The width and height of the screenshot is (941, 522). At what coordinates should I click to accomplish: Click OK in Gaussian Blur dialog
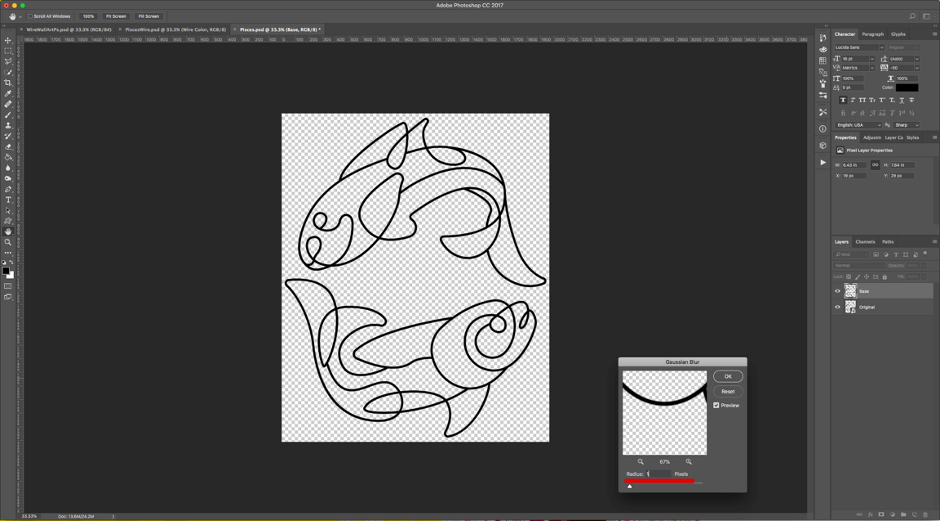point(728,376)
